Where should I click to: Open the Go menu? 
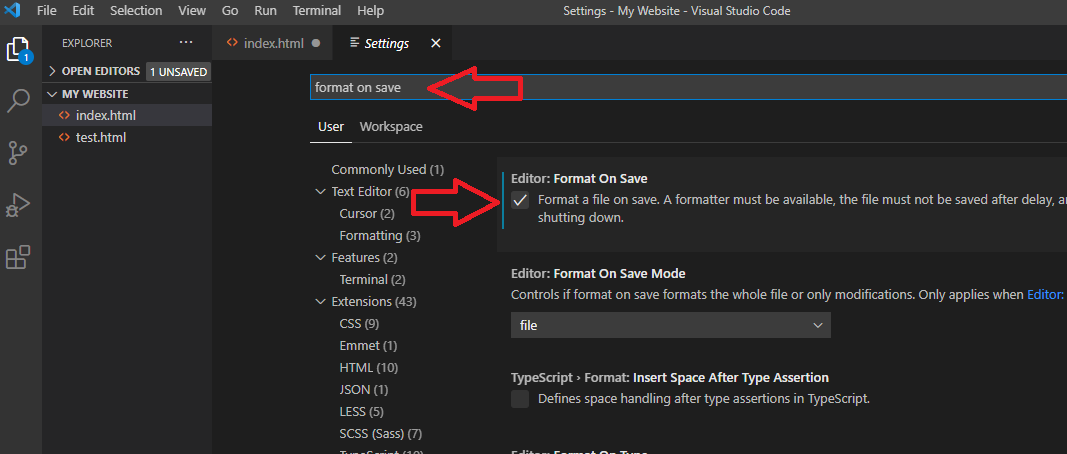point(230,11)
